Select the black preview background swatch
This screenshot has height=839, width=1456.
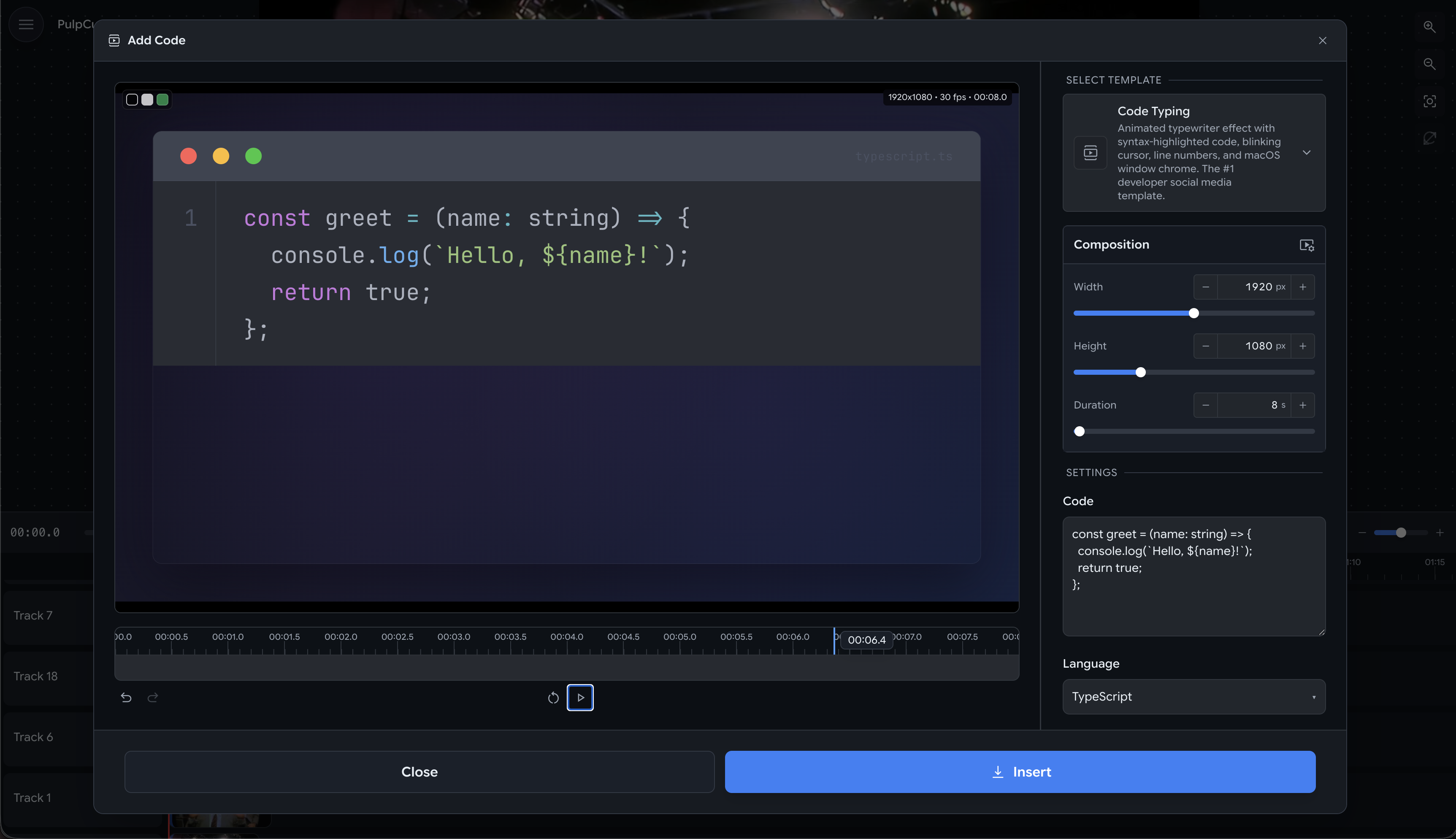(132, 100)
